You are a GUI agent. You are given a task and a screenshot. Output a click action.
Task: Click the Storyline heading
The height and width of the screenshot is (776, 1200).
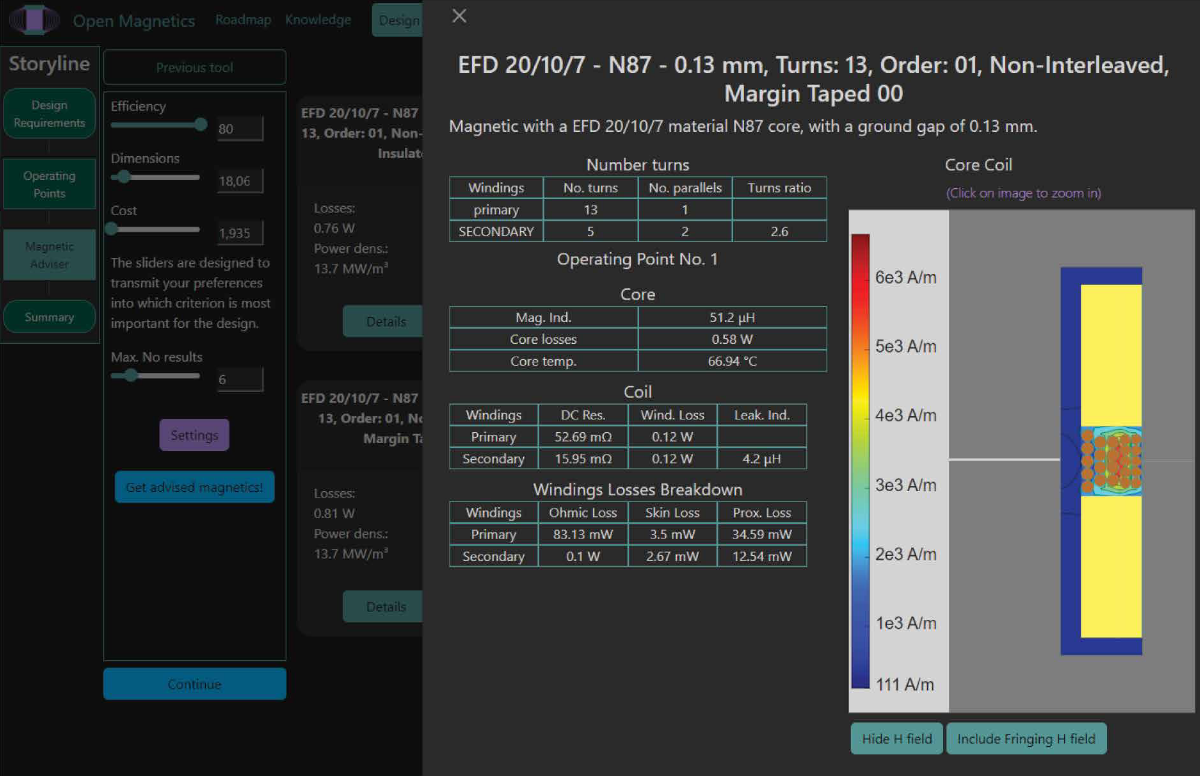[49, 64]
